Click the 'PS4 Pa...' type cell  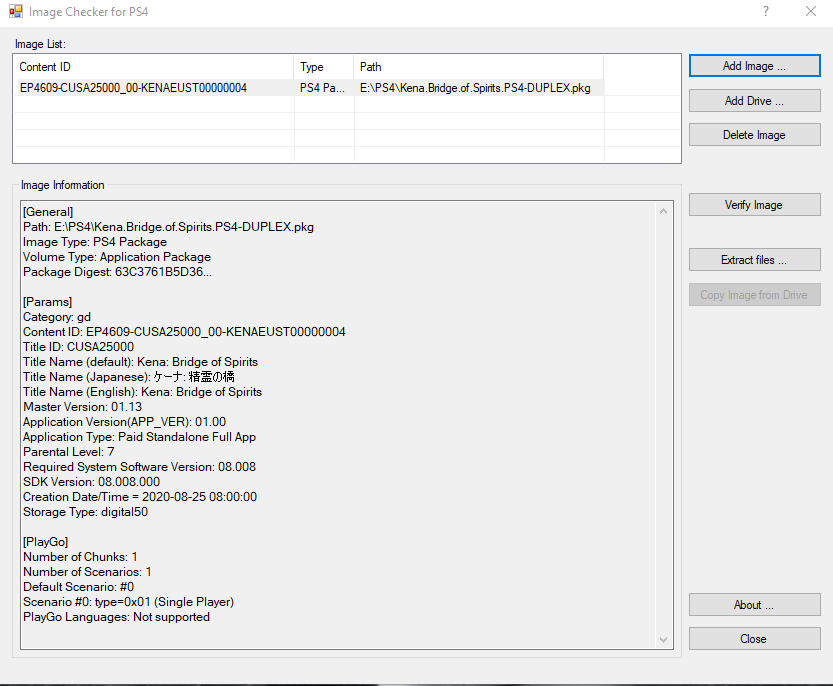click(322, 88)
